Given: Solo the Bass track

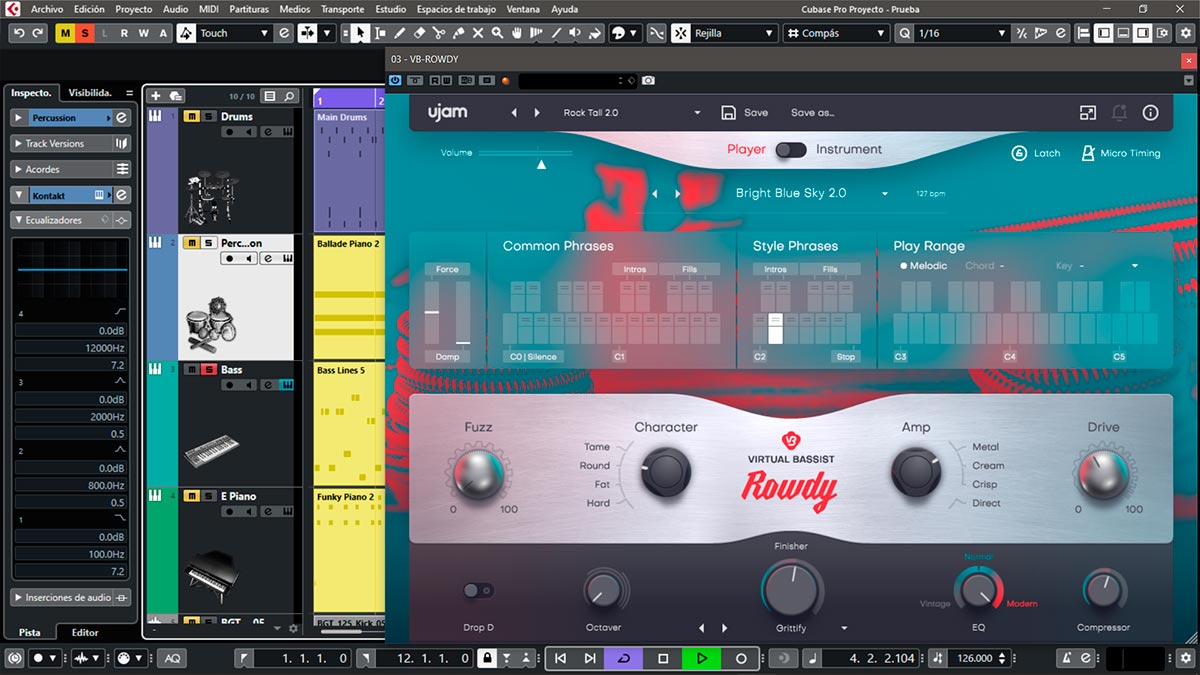Looking at the screenshot, I should coord(209,370).
